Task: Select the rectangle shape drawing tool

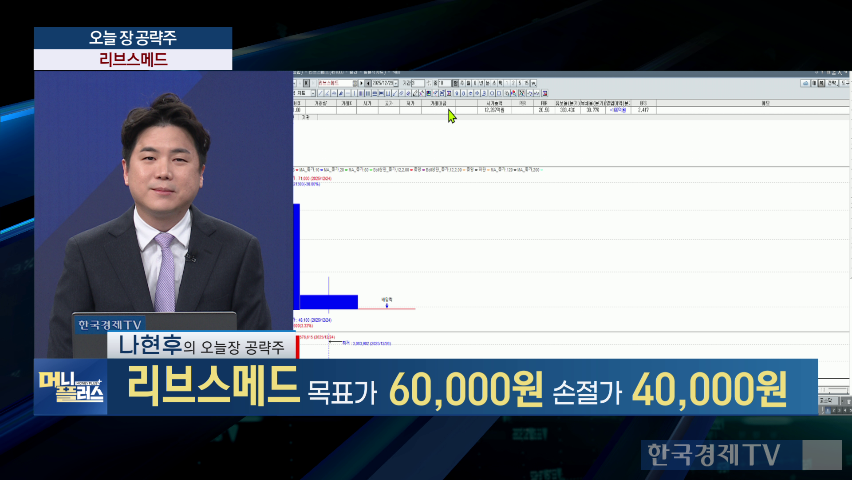Action: point(499,93)
